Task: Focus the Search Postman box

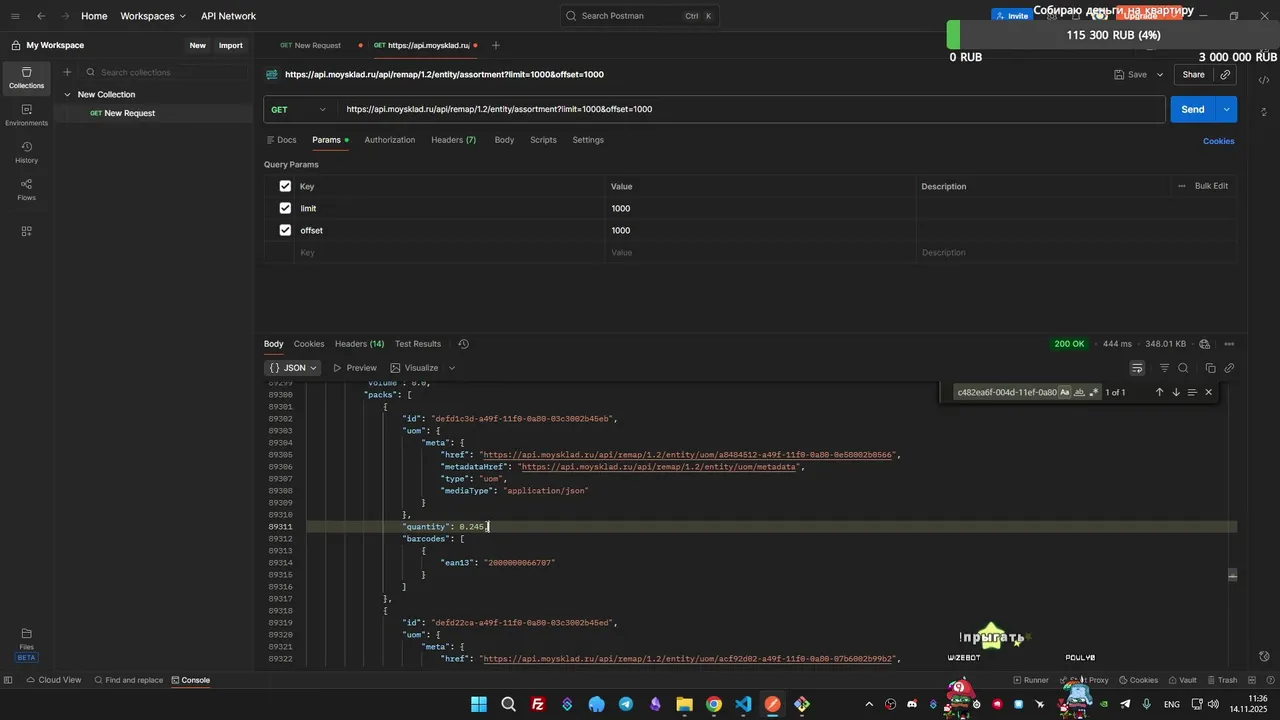Action: pyautogui.click(x=640, y=16)
